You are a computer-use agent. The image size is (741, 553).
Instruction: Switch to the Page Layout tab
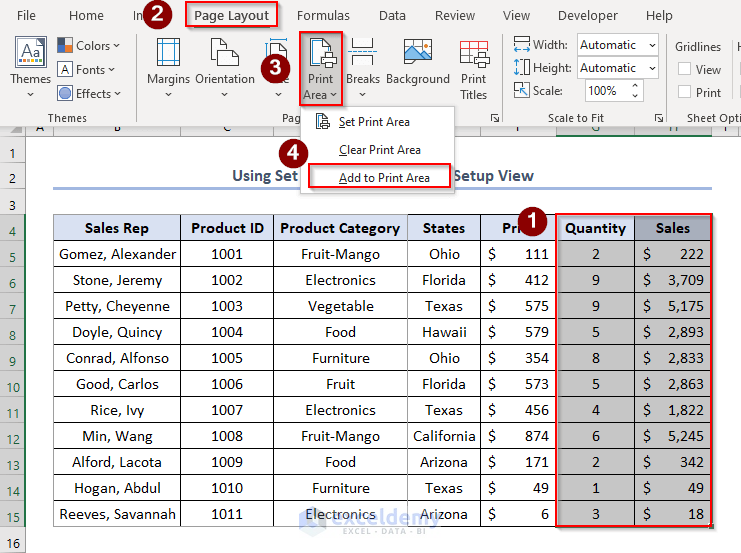coord(232,16)
